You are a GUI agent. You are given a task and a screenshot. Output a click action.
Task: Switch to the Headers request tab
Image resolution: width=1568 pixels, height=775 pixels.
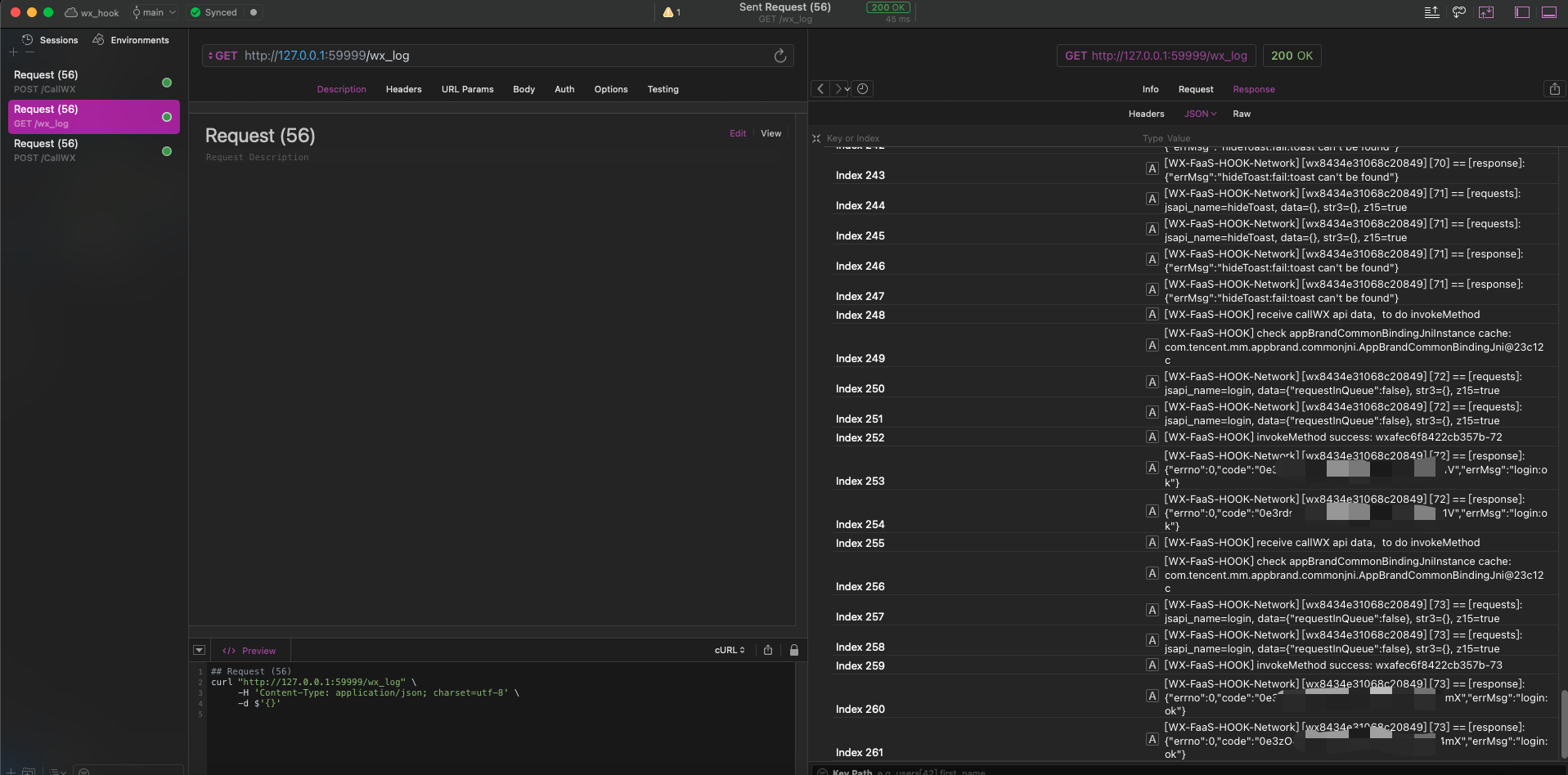click(x=404, y=89)
